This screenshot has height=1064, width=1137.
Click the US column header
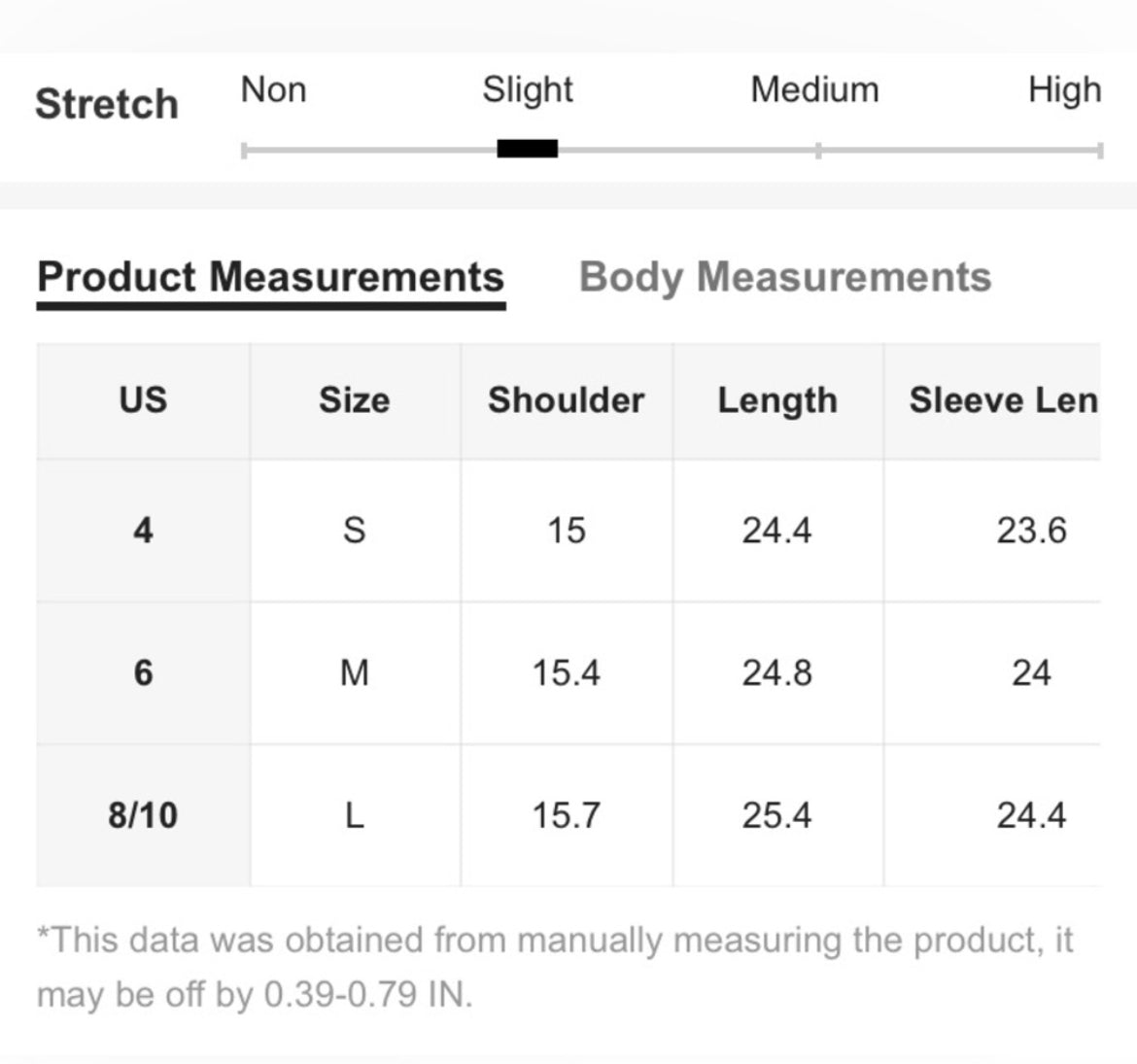(143, 400)
